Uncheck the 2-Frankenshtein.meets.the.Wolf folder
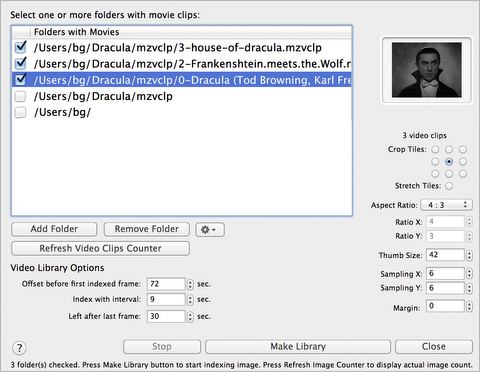 click(21, 63)
